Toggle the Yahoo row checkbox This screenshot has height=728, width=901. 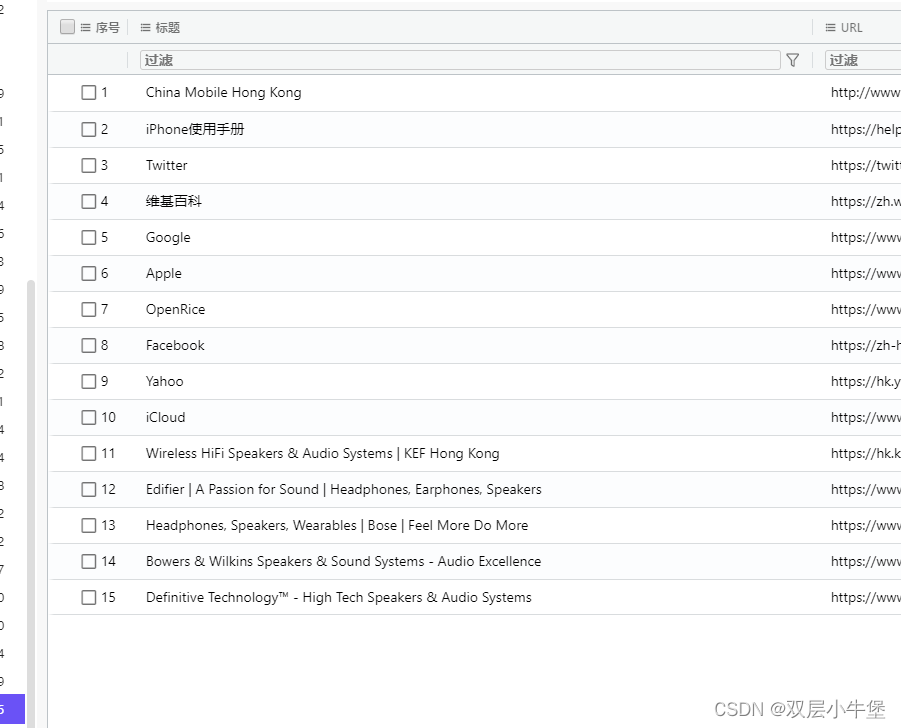88,382
